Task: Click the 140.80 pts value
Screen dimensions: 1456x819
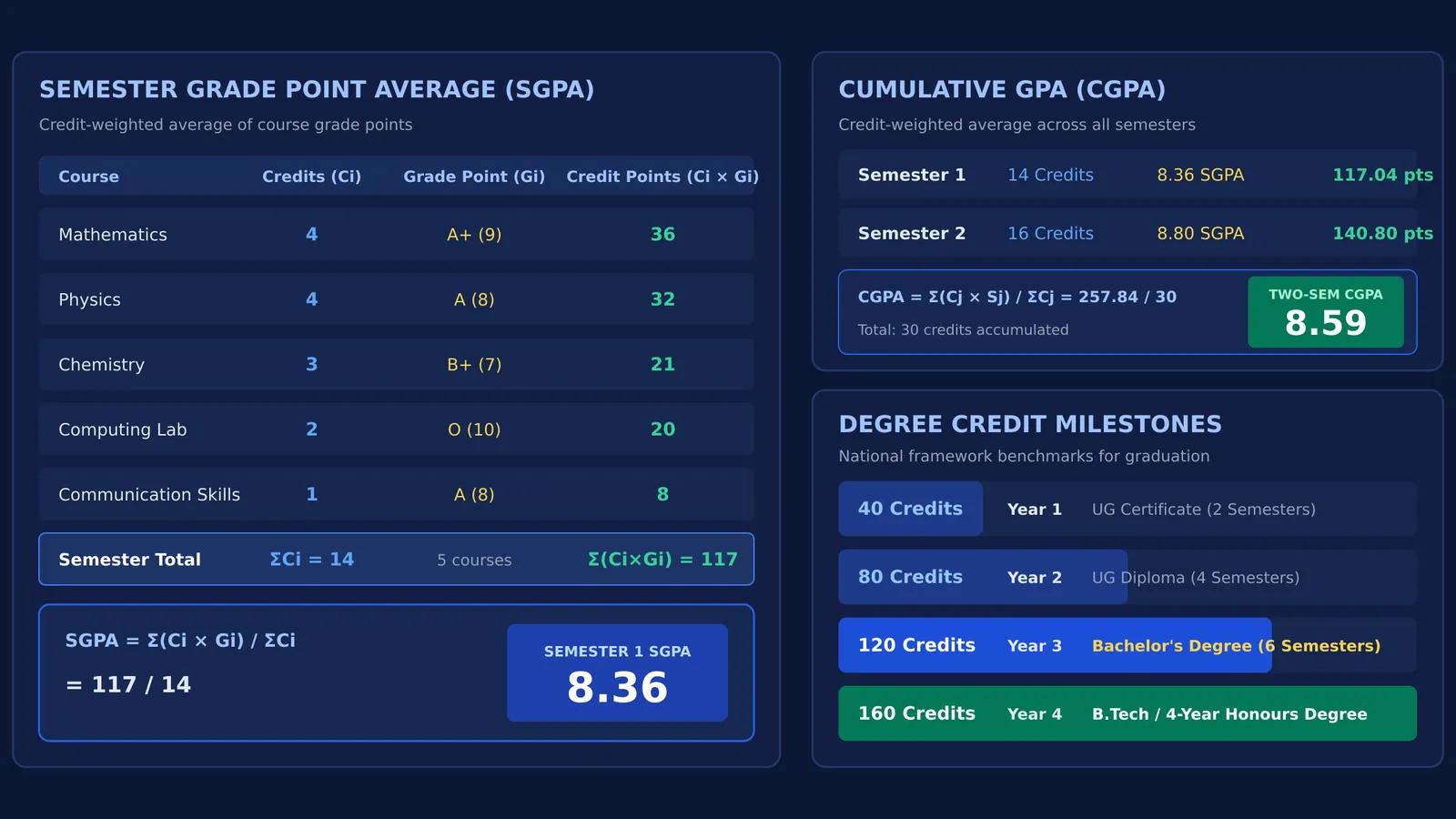Action: (1383, 234)
